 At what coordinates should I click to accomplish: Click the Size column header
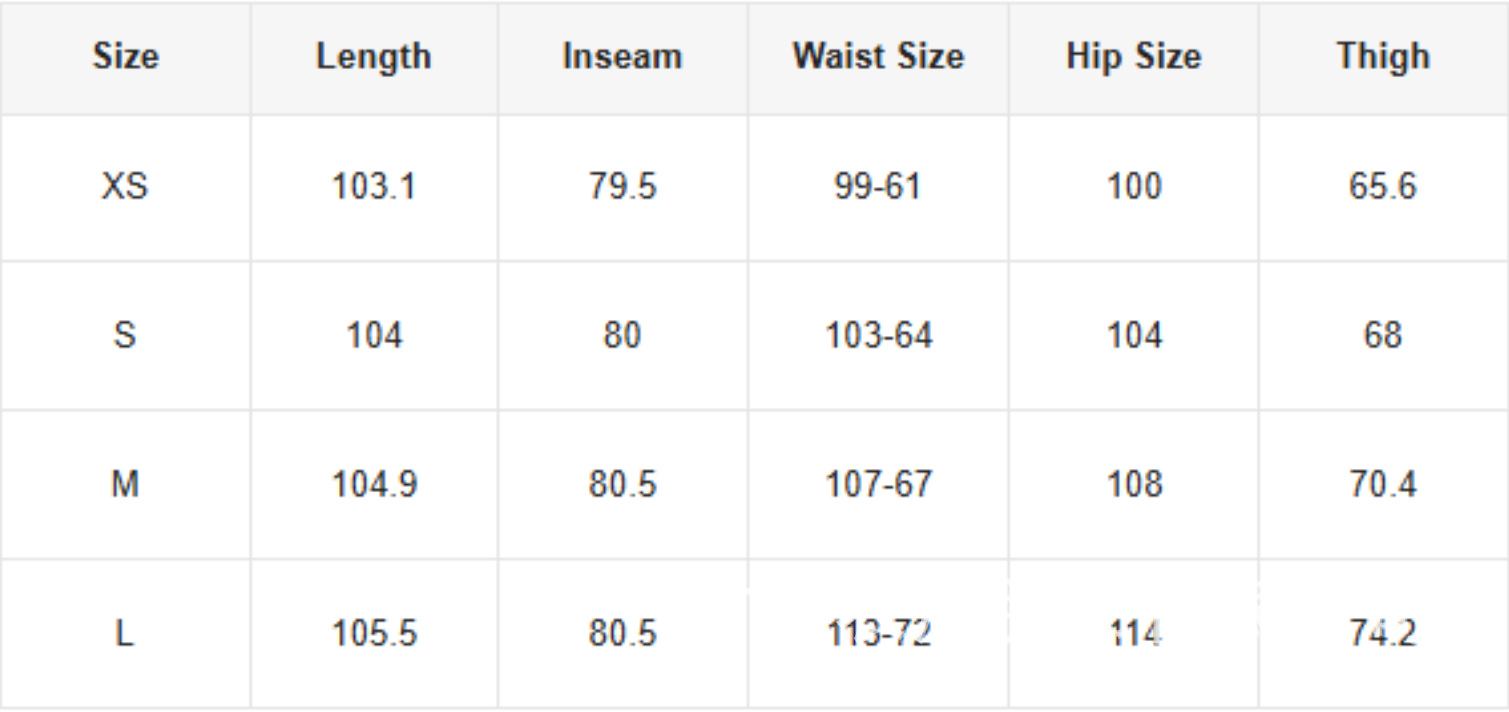click(x=125, y=57)
